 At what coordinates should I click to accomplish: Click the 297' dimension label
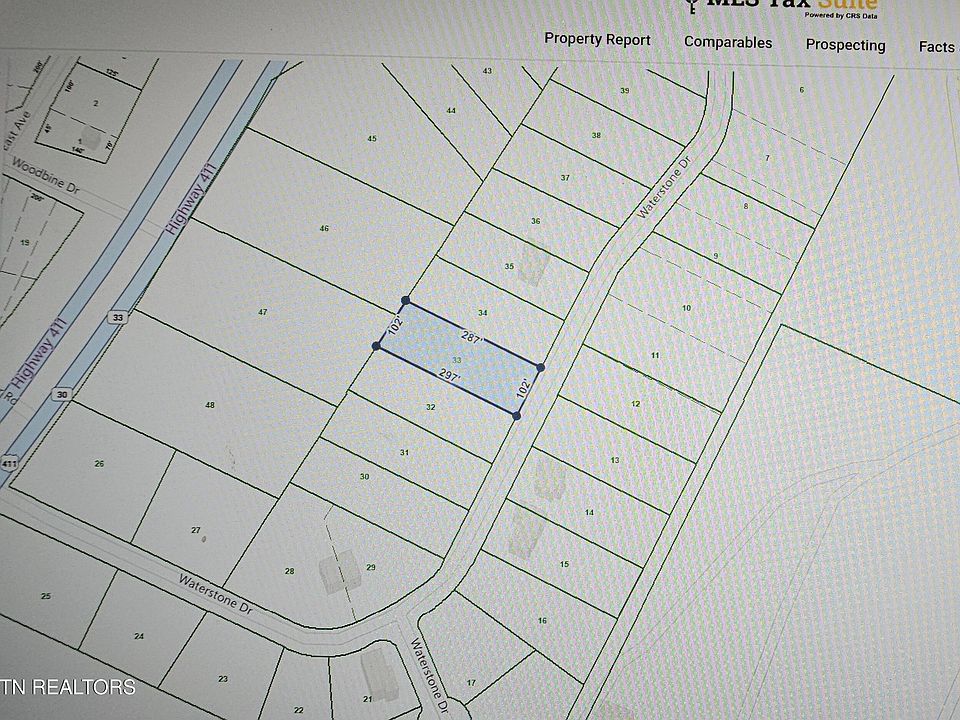coord(449,376)
